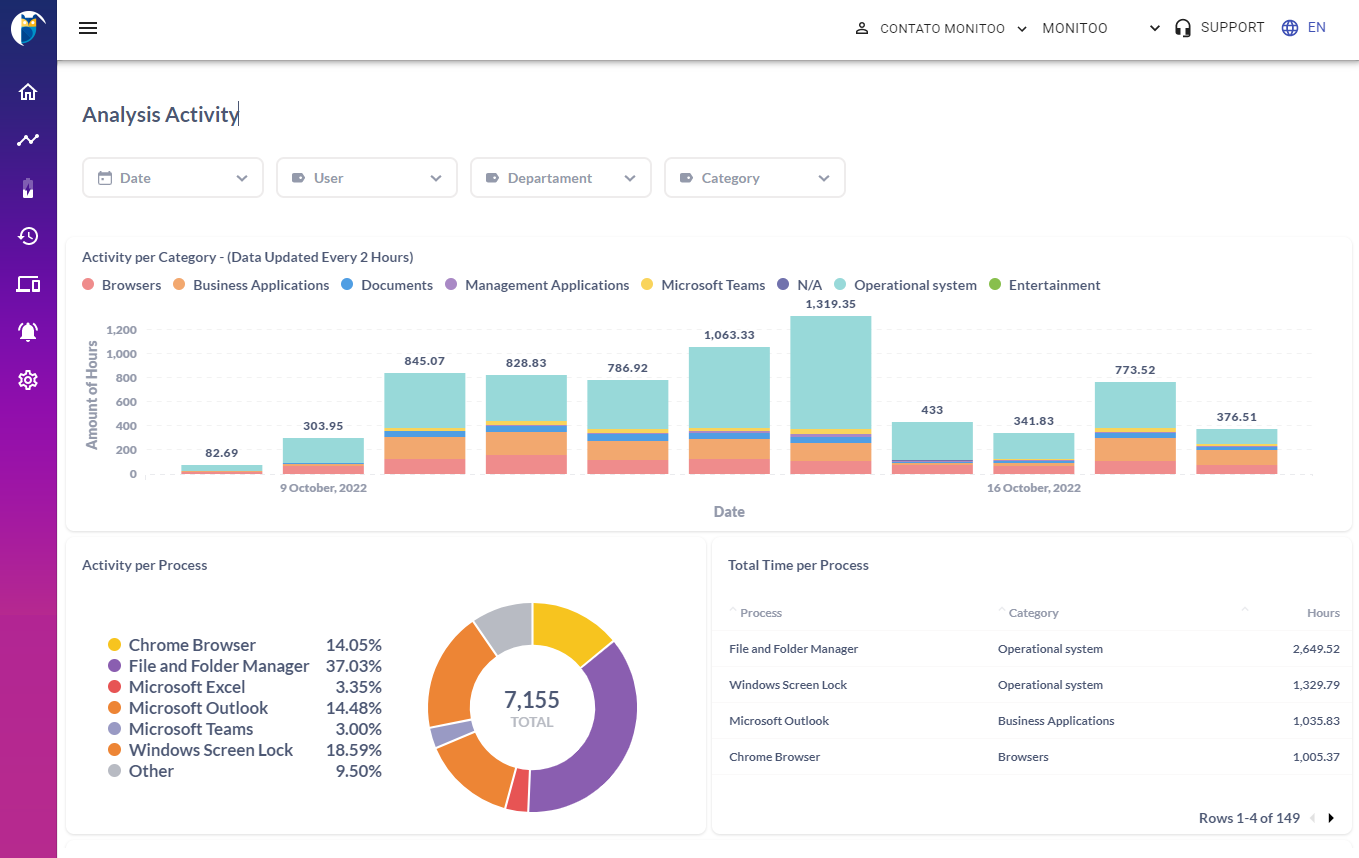1359x858 pixels.
Task: Select the analytics chart icon in sidebar
Action: [x=27, y=139]
